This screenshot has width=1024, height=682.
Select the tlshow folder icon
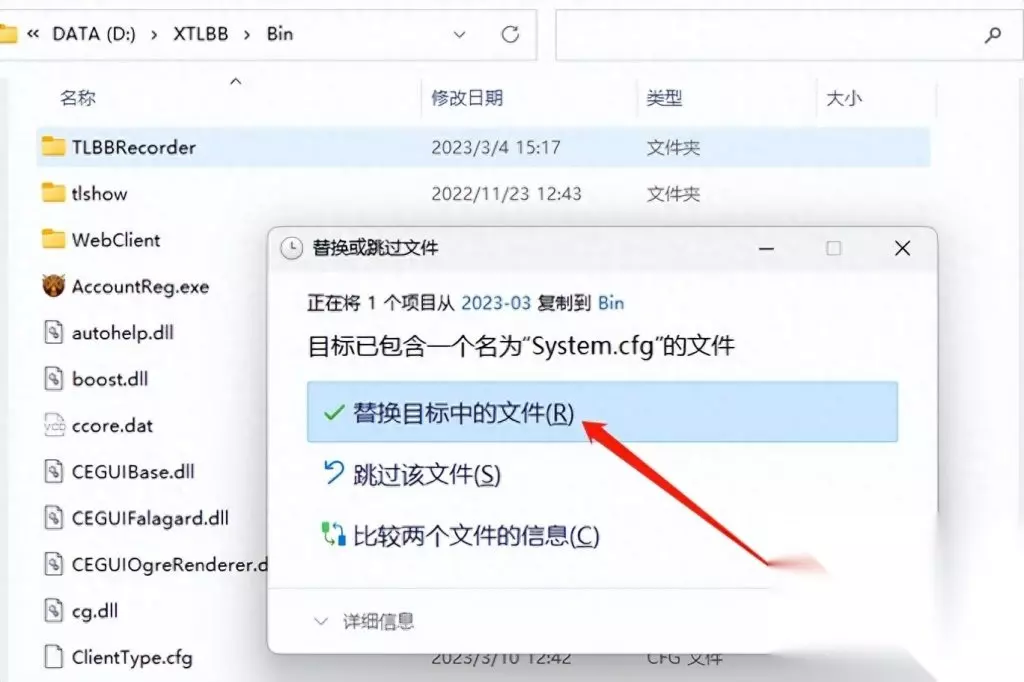(x=54, y=193)
